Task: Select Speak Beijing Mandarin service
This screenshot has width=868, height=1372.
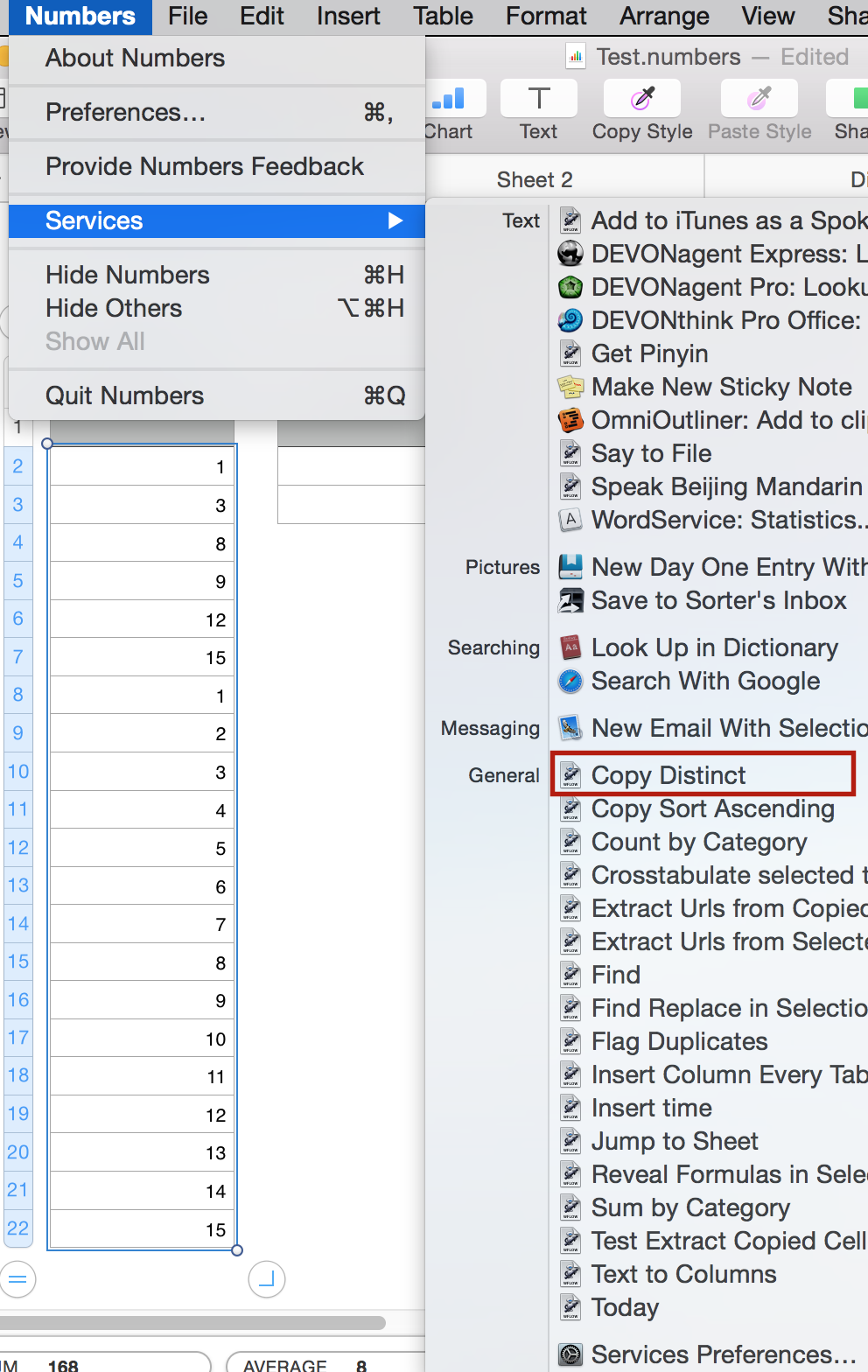Action: (x=727, y=486)
